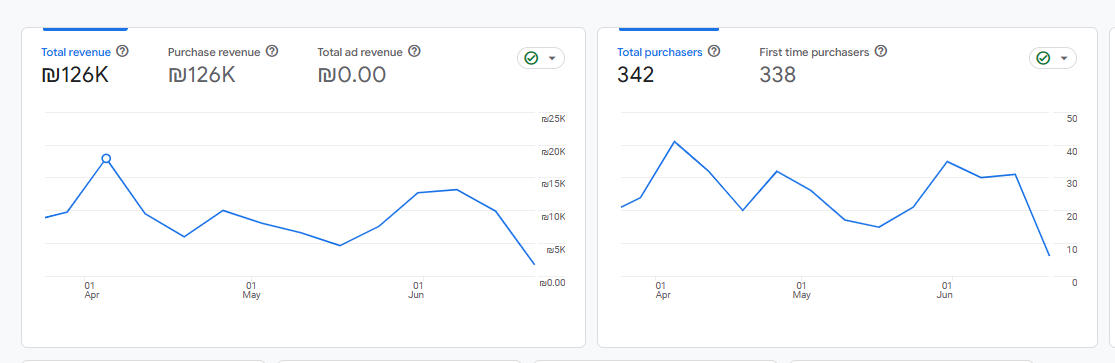Click the ₪0.00 ad revenue value

point(352,75)
